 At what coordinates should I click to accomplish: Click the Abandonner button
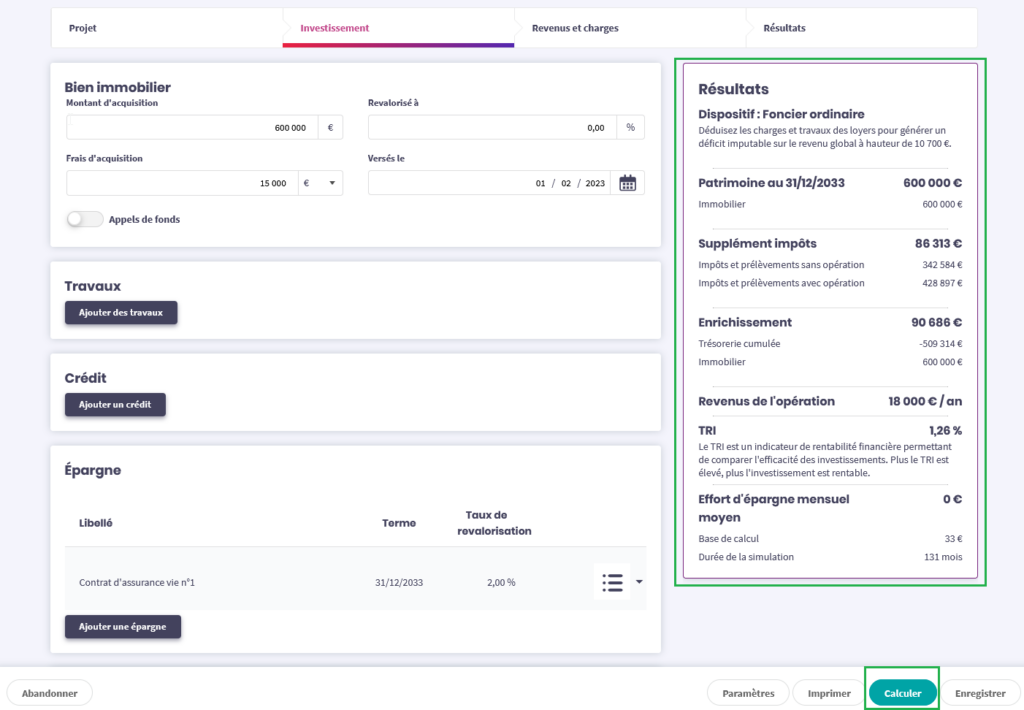pos(49,693)
